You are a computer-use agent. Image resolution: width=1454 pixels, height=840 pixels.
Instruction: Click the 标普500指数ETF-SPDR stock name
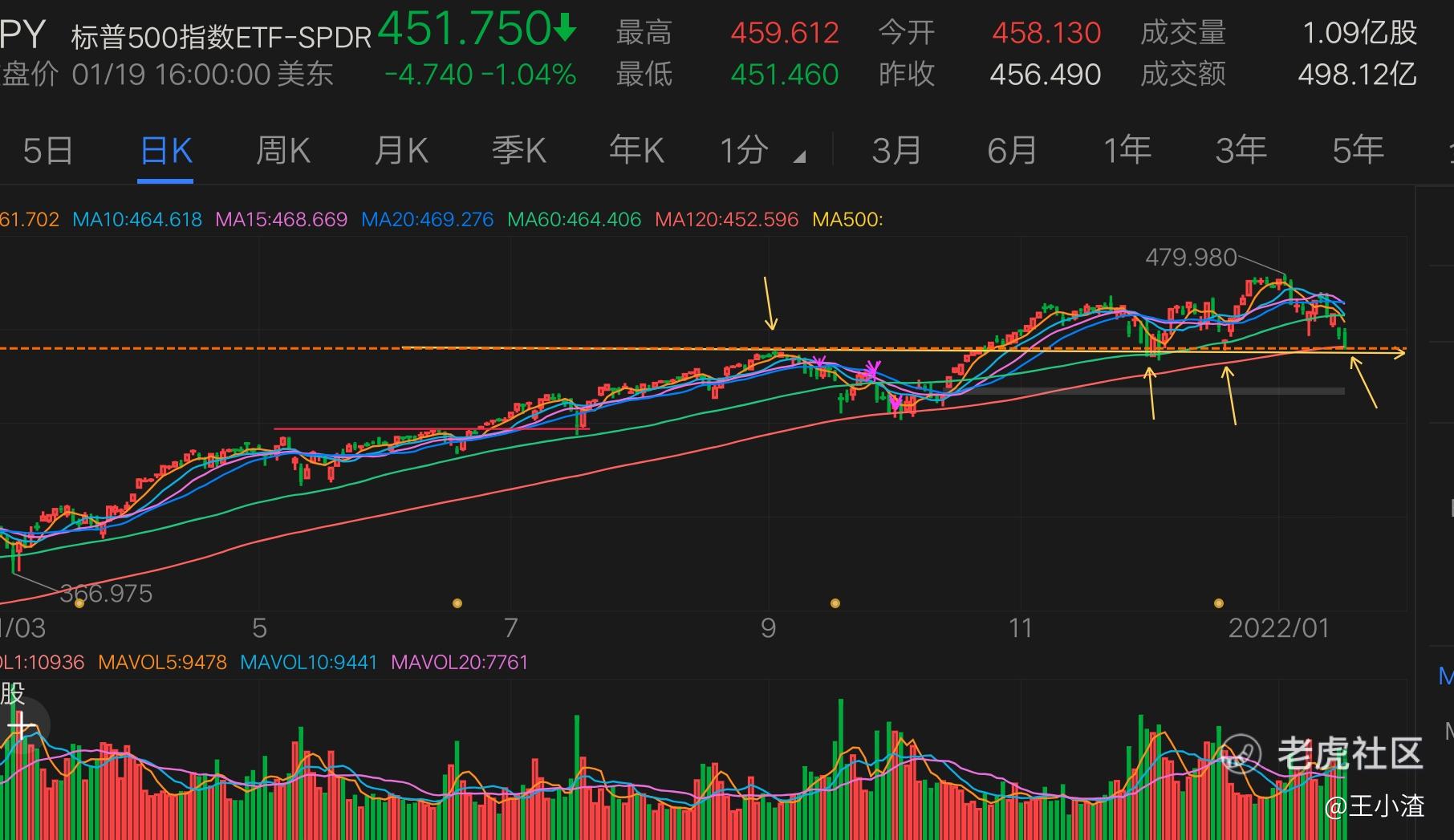221,37
